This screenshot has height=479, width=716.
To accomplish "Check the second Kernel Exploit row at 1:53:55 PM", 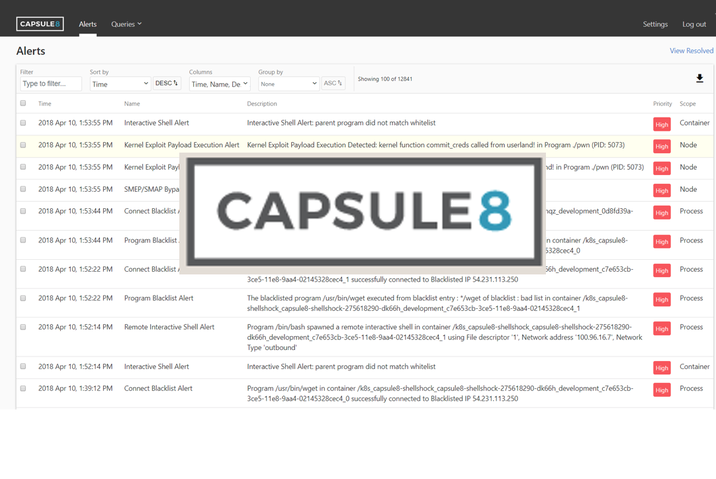I will click(23, 167).
